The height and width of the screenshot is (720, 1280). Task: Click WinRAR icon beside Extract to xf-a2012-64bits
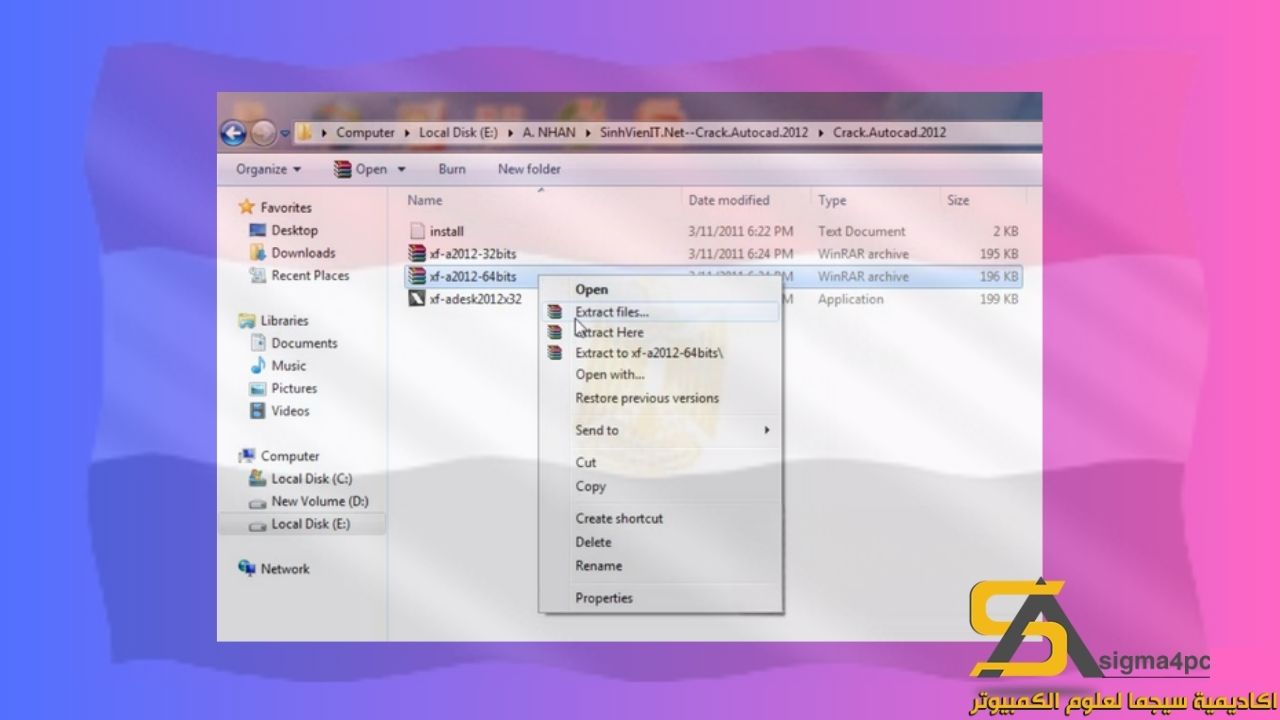(555, 353)
